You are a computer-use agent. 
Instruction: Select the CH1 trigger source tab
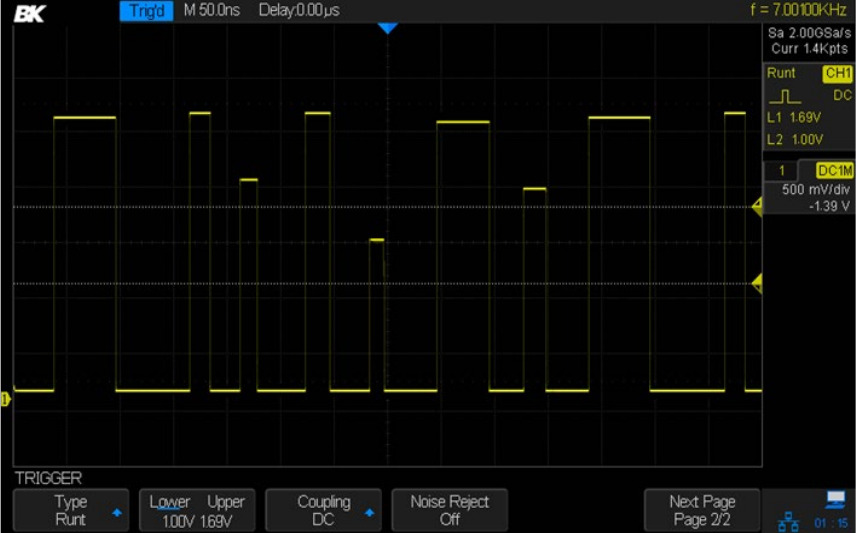[x=836, y=74]
